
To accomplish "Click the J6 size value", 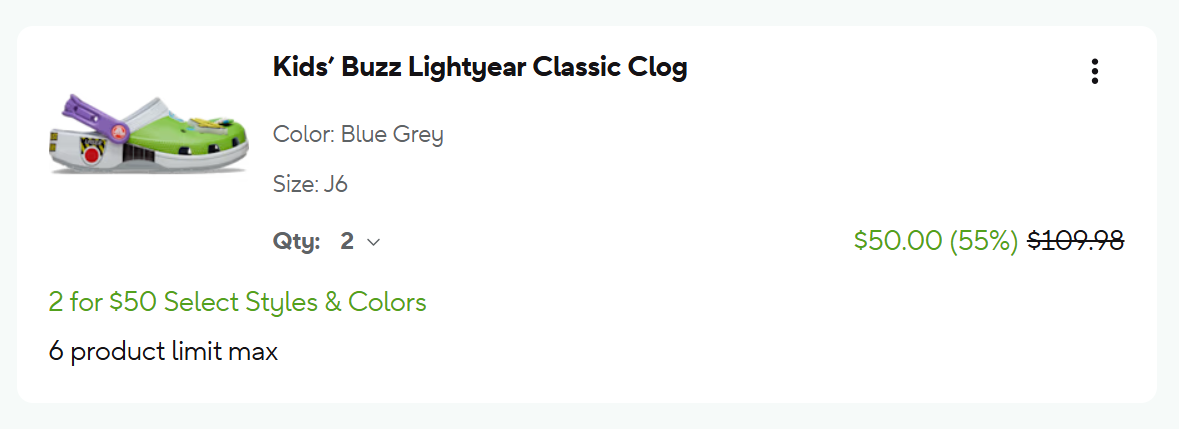I will coord(335,184).
